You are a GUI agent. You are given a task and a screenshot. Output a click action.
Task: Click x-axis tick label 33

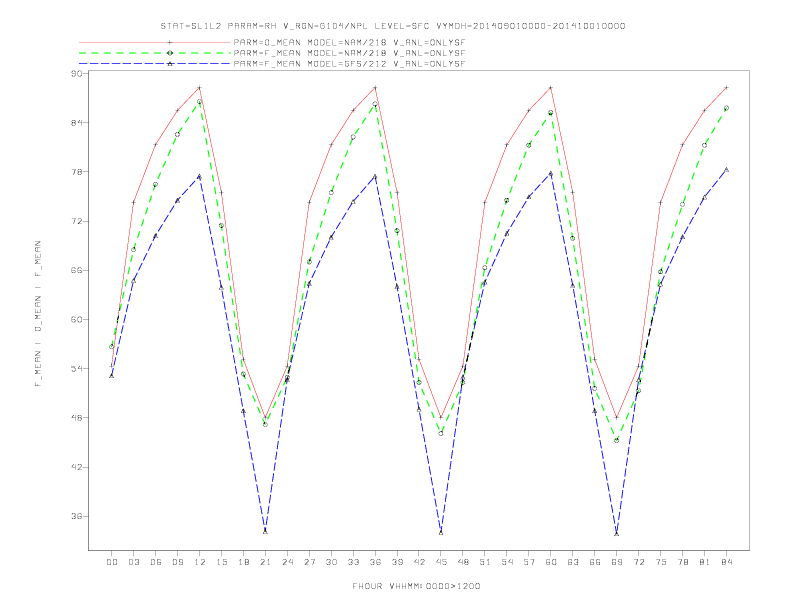[x=353, y=562]
